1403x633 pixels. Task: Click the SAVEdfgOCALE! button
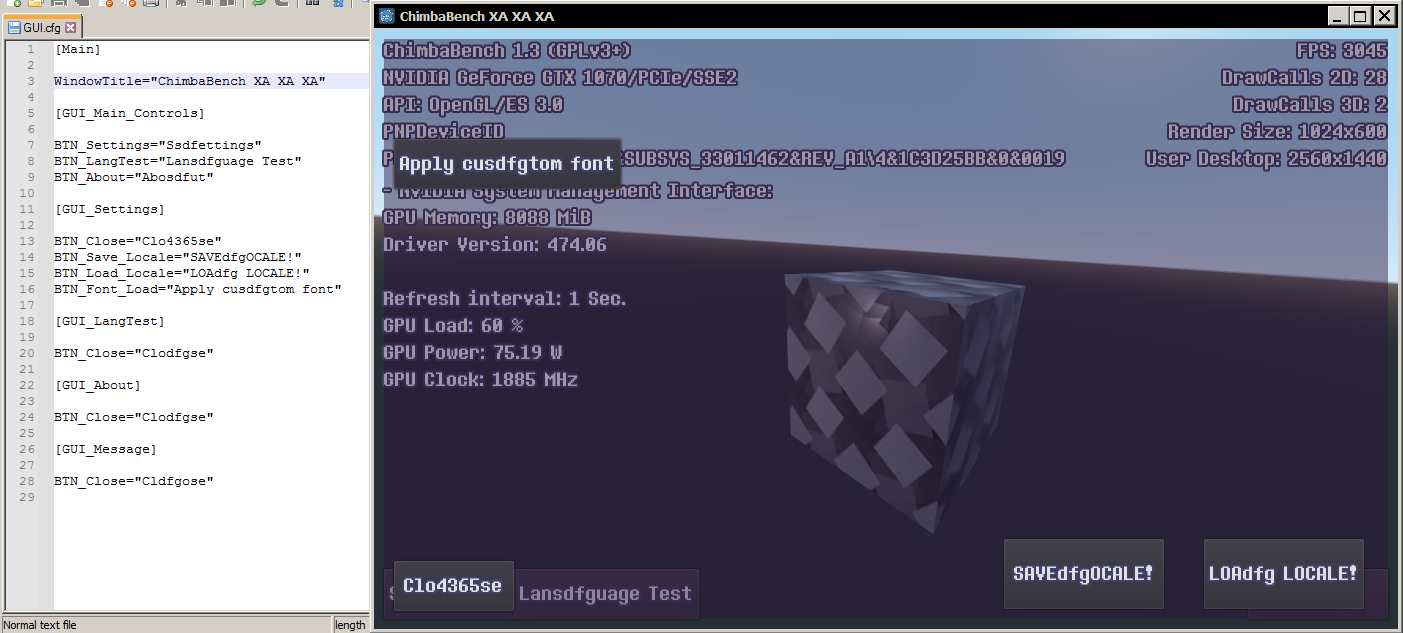point(1083,574)
